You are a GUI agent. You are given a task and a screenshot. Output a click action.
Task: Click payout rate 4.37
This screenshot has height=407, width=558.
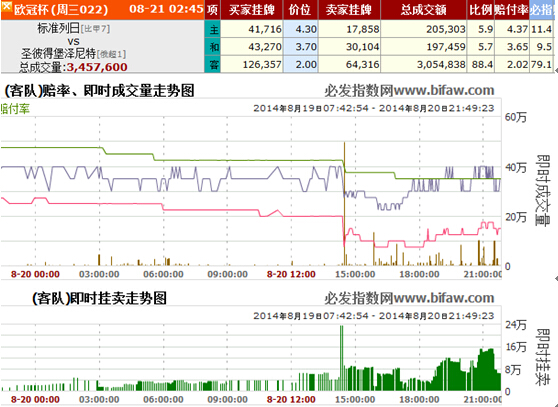click(x=517, y=29)
